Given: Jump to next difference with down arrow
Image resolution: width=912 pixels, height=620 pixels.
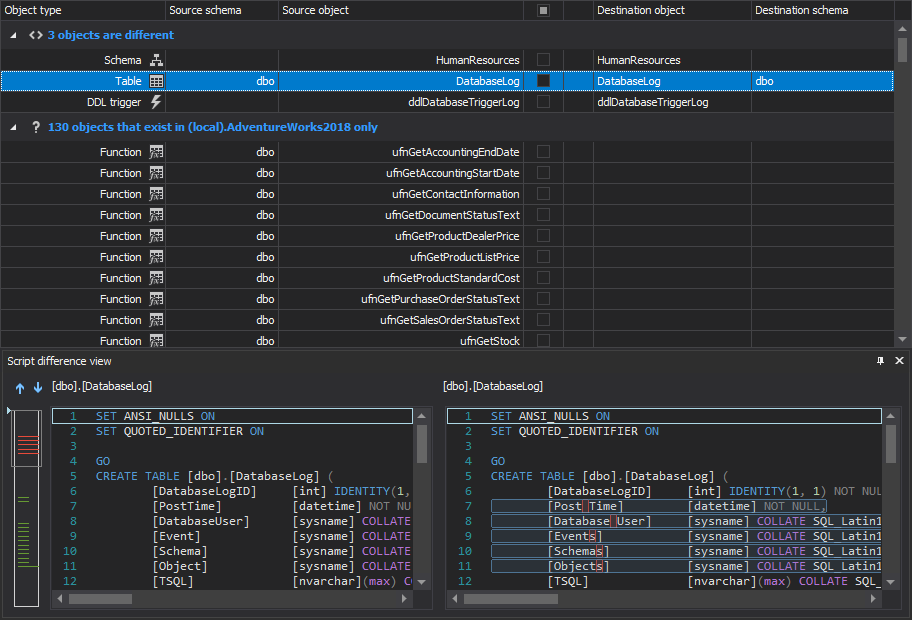Looking at the screenshot, I should point(38,387).
